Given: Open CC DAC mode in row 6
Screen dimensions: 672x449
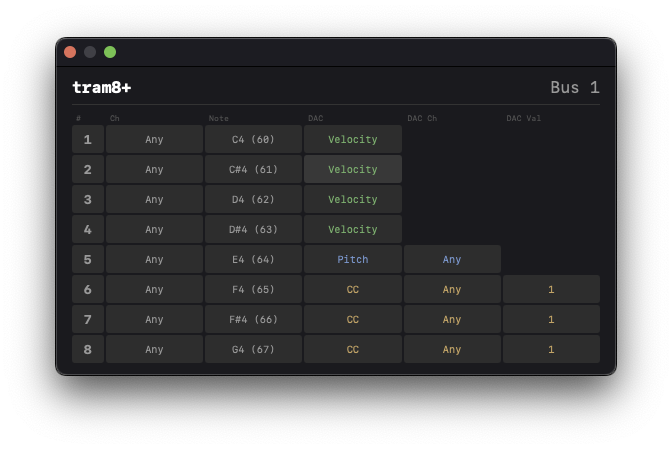Looking at the screenshot, I should [353, 289].
